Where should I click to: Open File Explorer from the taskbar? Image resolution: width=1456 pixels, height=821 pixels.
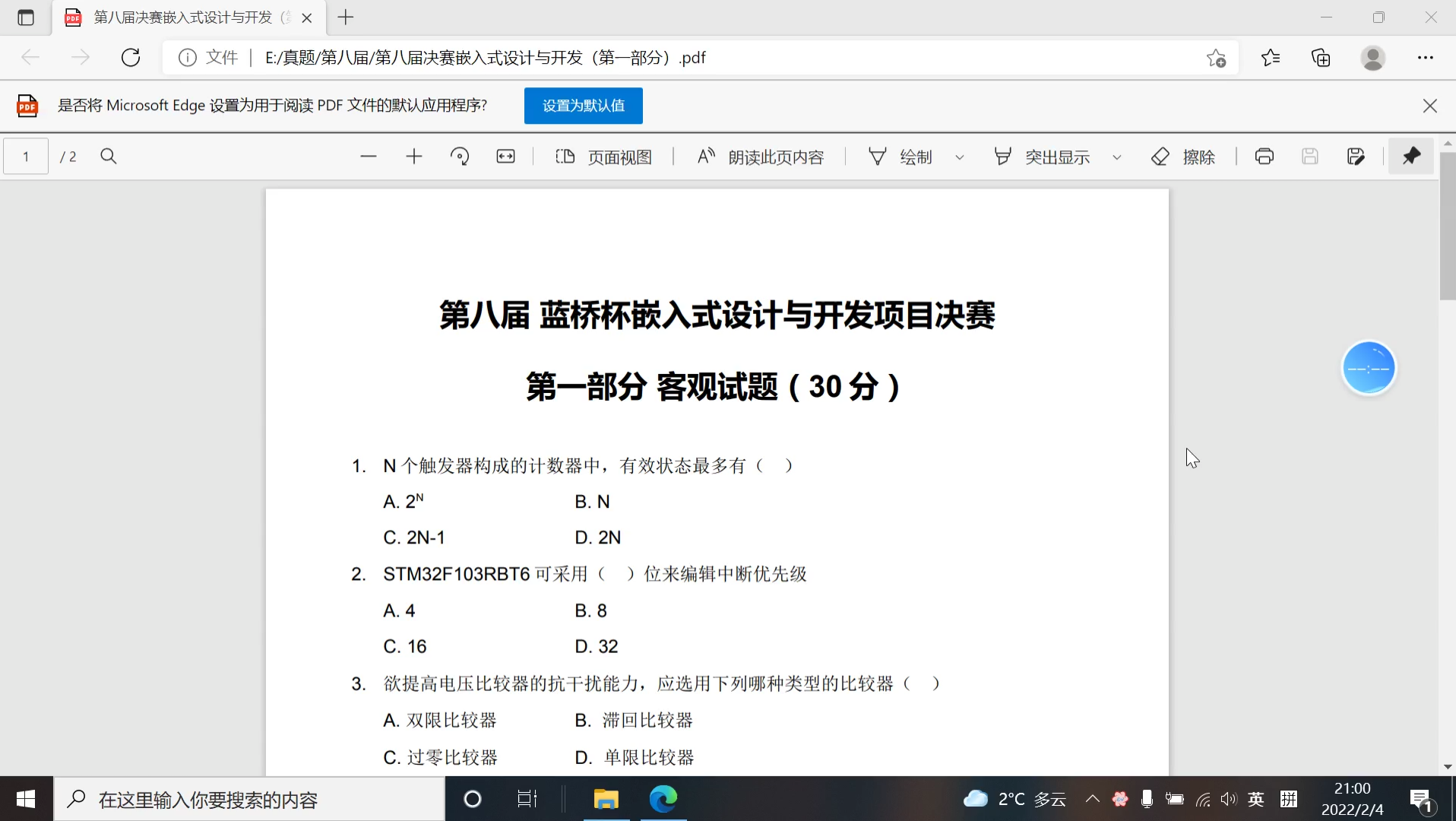pyautogui.click(x=606, y=799)
